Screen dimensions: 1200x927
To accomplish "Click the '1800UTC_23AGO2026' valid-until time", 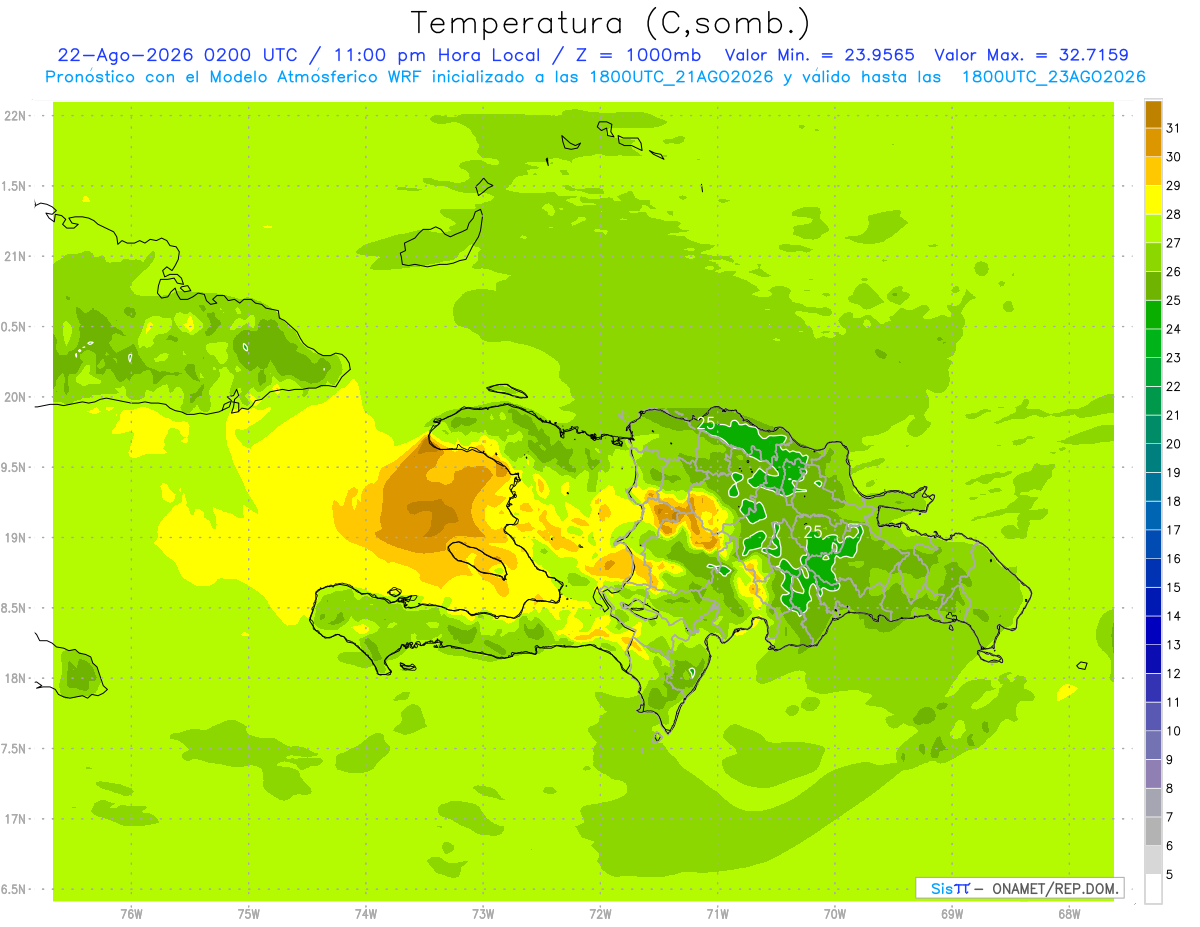I will [x=1053, y=77].
